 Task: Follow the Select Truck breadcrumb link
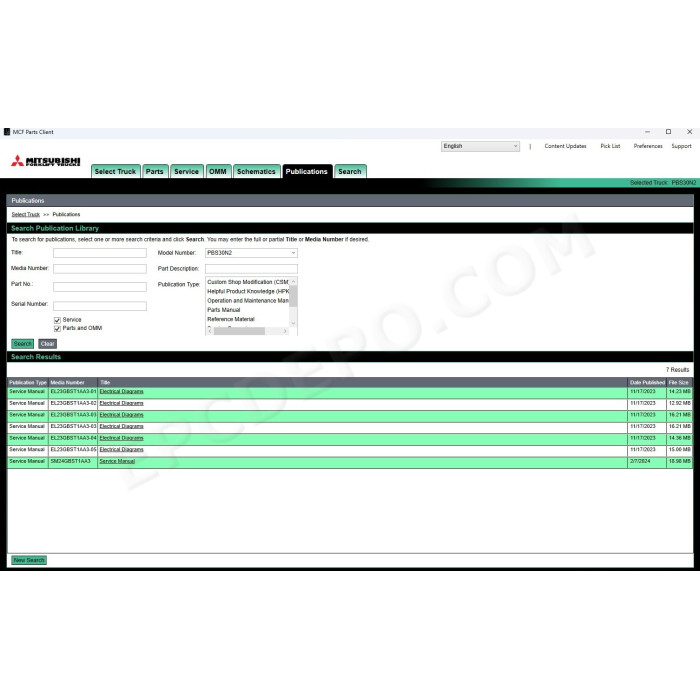[25, 215]
